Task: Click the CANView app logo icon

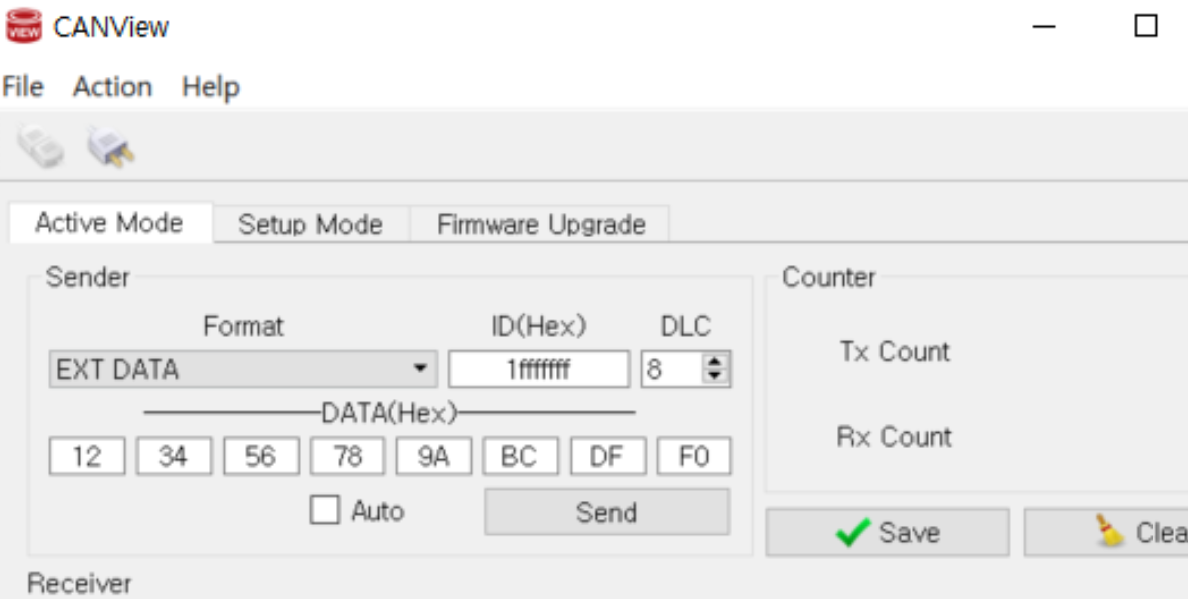Action: [x=23, y=27]
